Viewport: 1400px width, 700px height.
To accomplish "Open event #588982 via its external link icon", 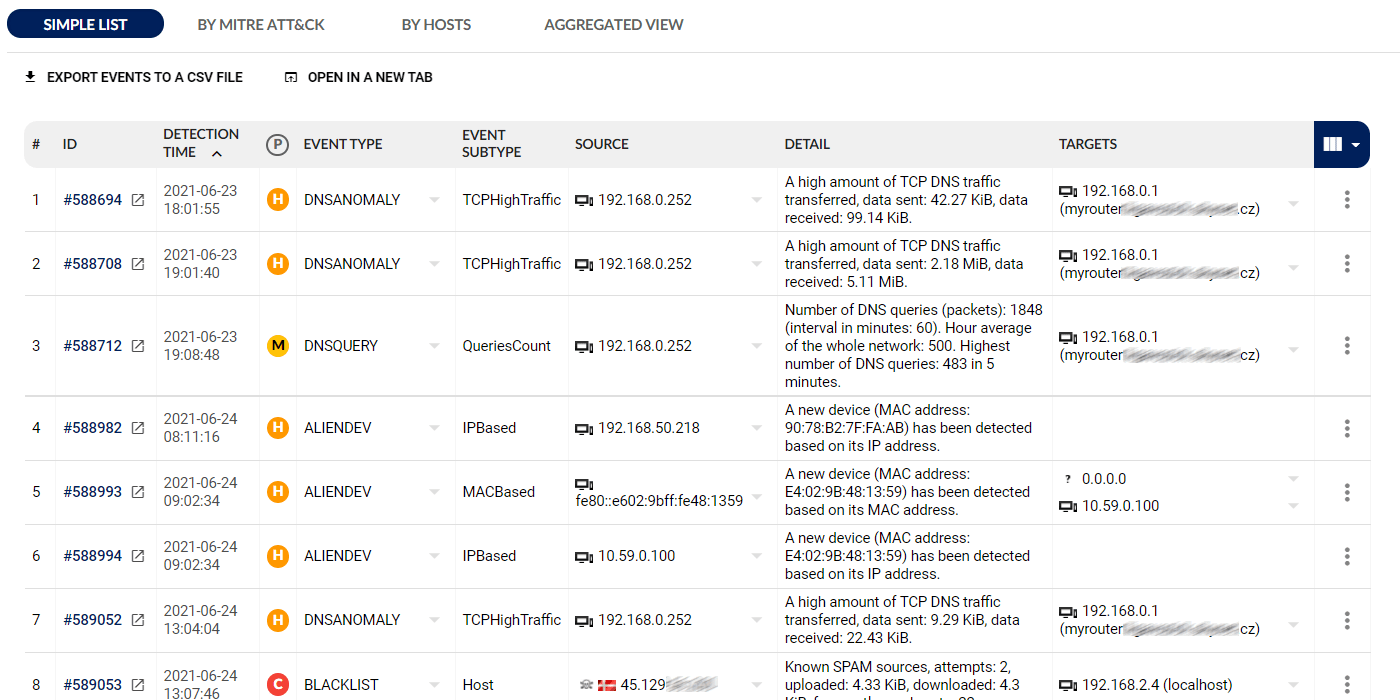I will [x=138, y=428].
